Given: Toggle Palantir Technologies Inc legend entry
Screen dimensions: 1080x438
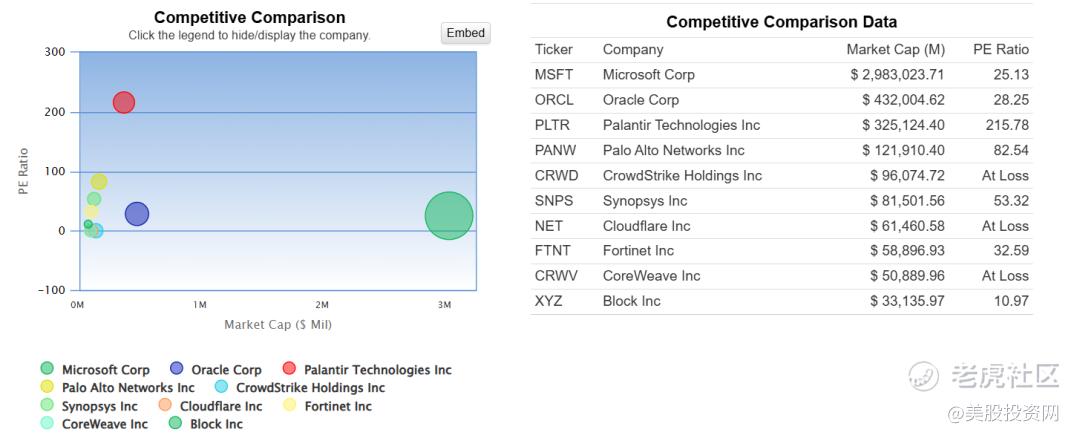Looking at the screenshot, I should pyautogui.click(x=290, y=369).
